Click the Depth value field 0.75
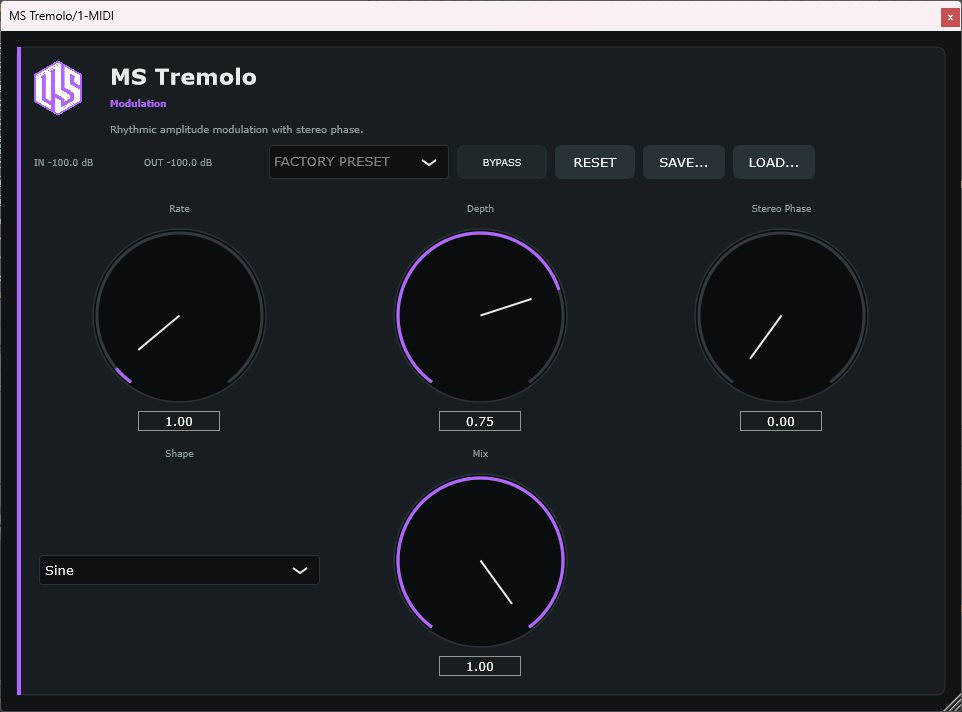962x712 pixels. (x=480, y=421)
